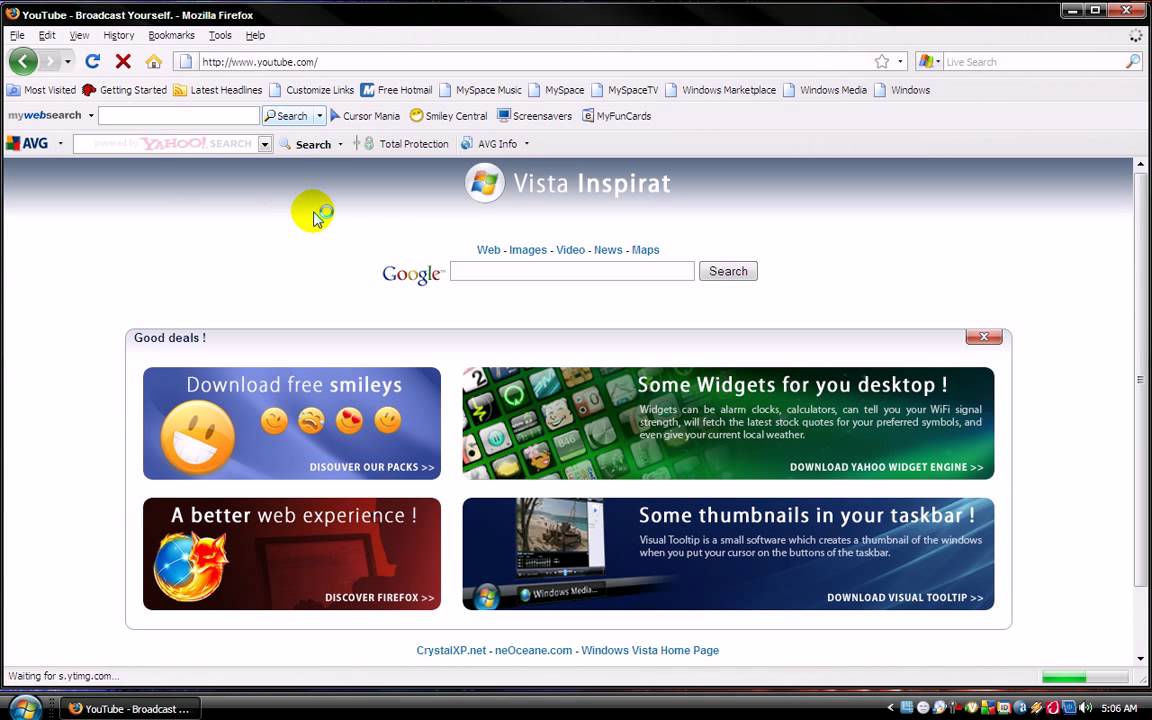This screenshot has height=720, width=1152.
Task: Open the Latest Headlines feed bookmark
Action: pos(217,90)
